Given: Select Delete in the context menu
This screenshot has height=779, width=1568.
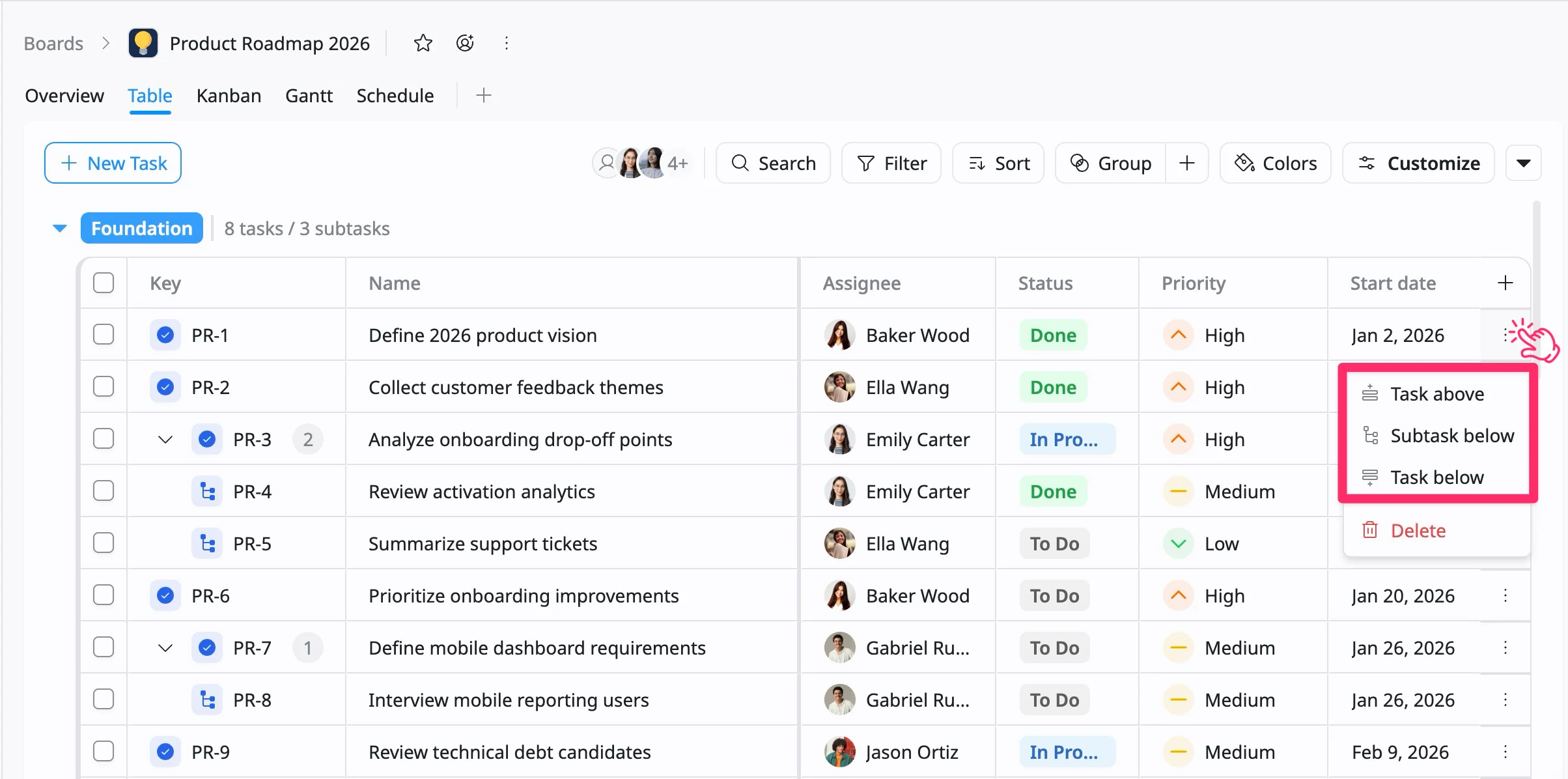Looking at the screenshot, I should tap(1437, 530).
